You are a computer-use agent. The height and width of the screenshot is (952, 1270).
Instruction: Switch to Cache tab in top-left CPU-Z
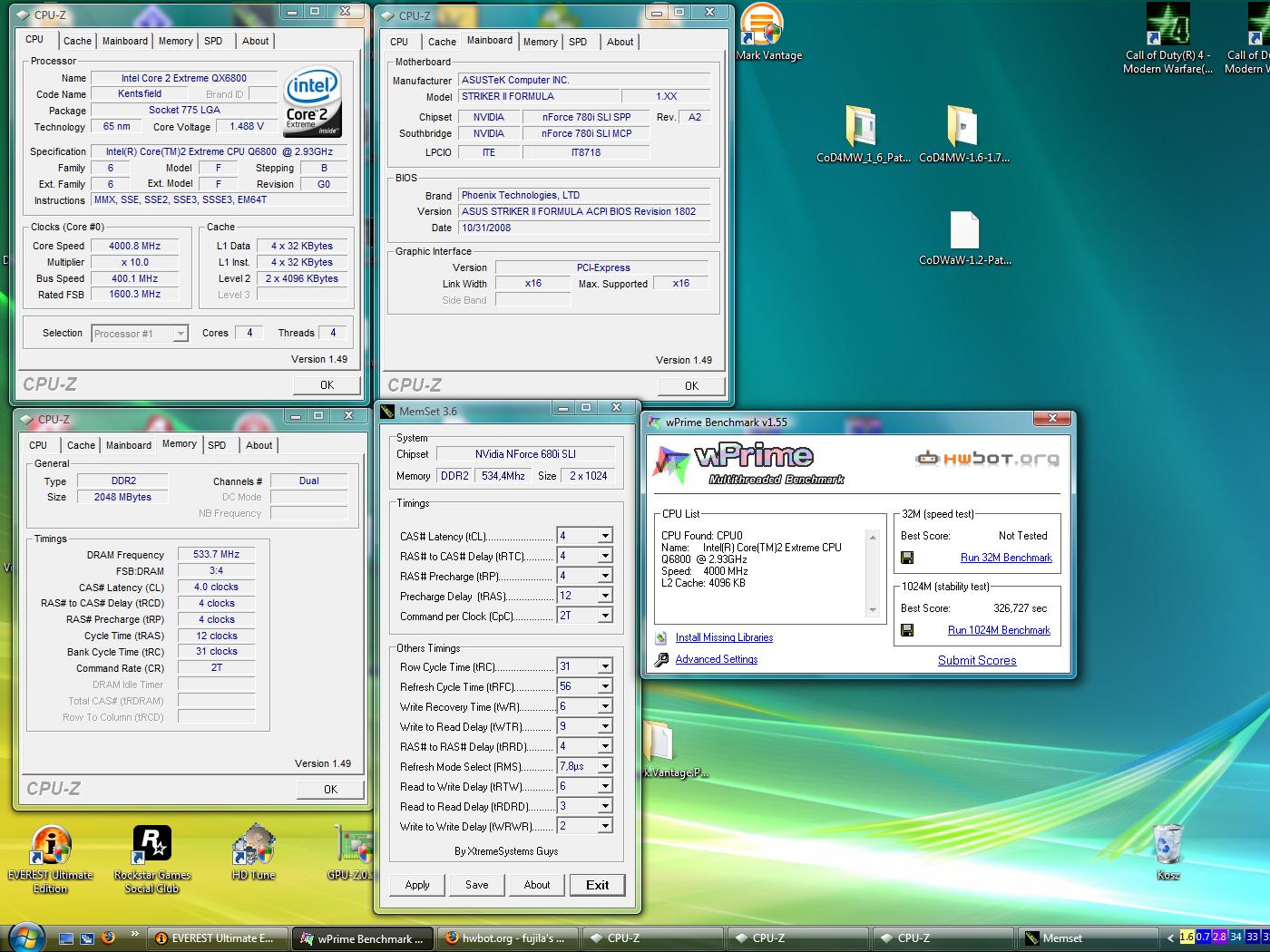click(77, 41)
